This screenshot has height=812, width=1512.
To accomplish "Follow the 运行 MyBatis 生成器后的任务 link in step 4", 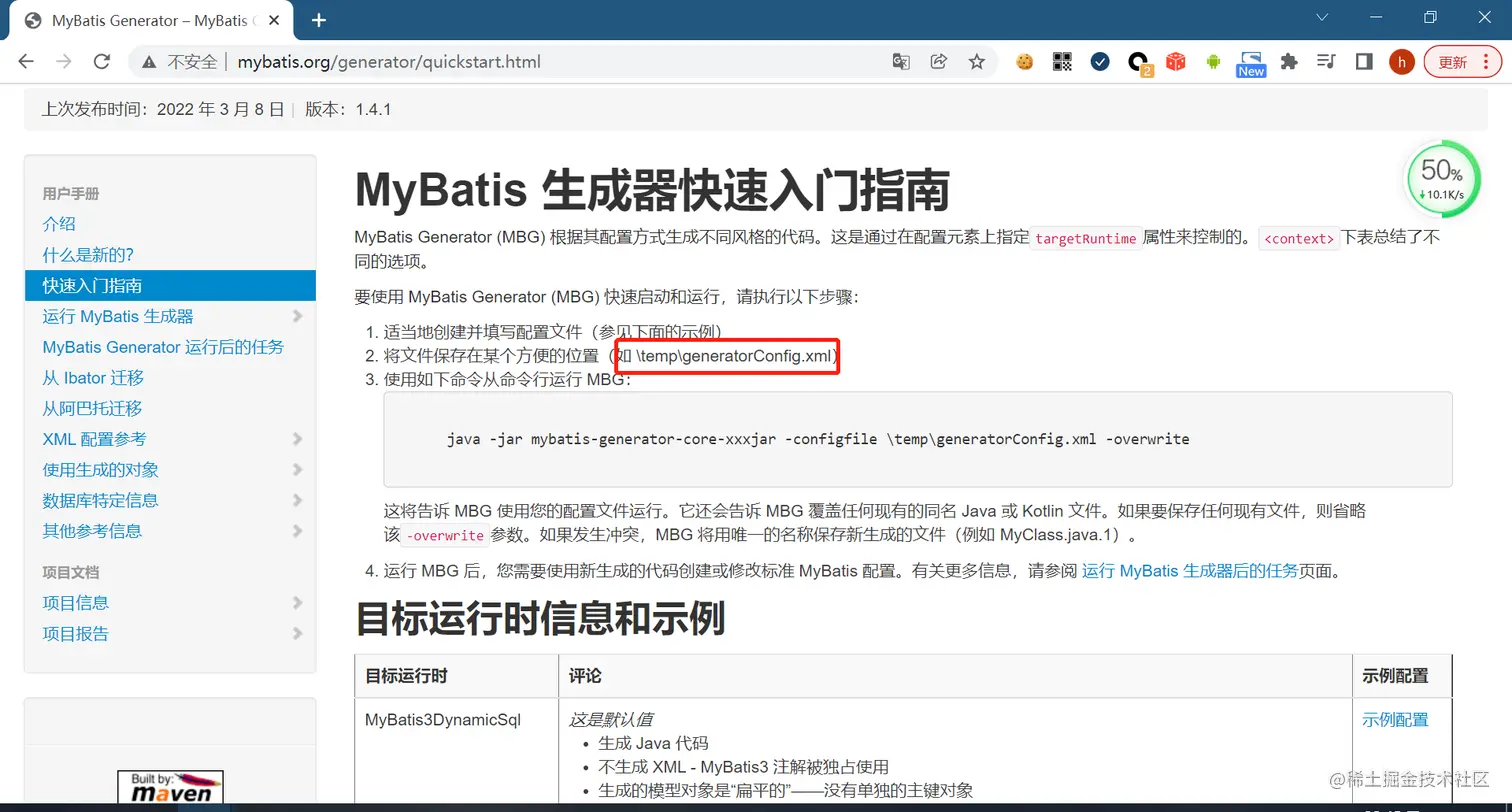I will [x=1190, y=571].
